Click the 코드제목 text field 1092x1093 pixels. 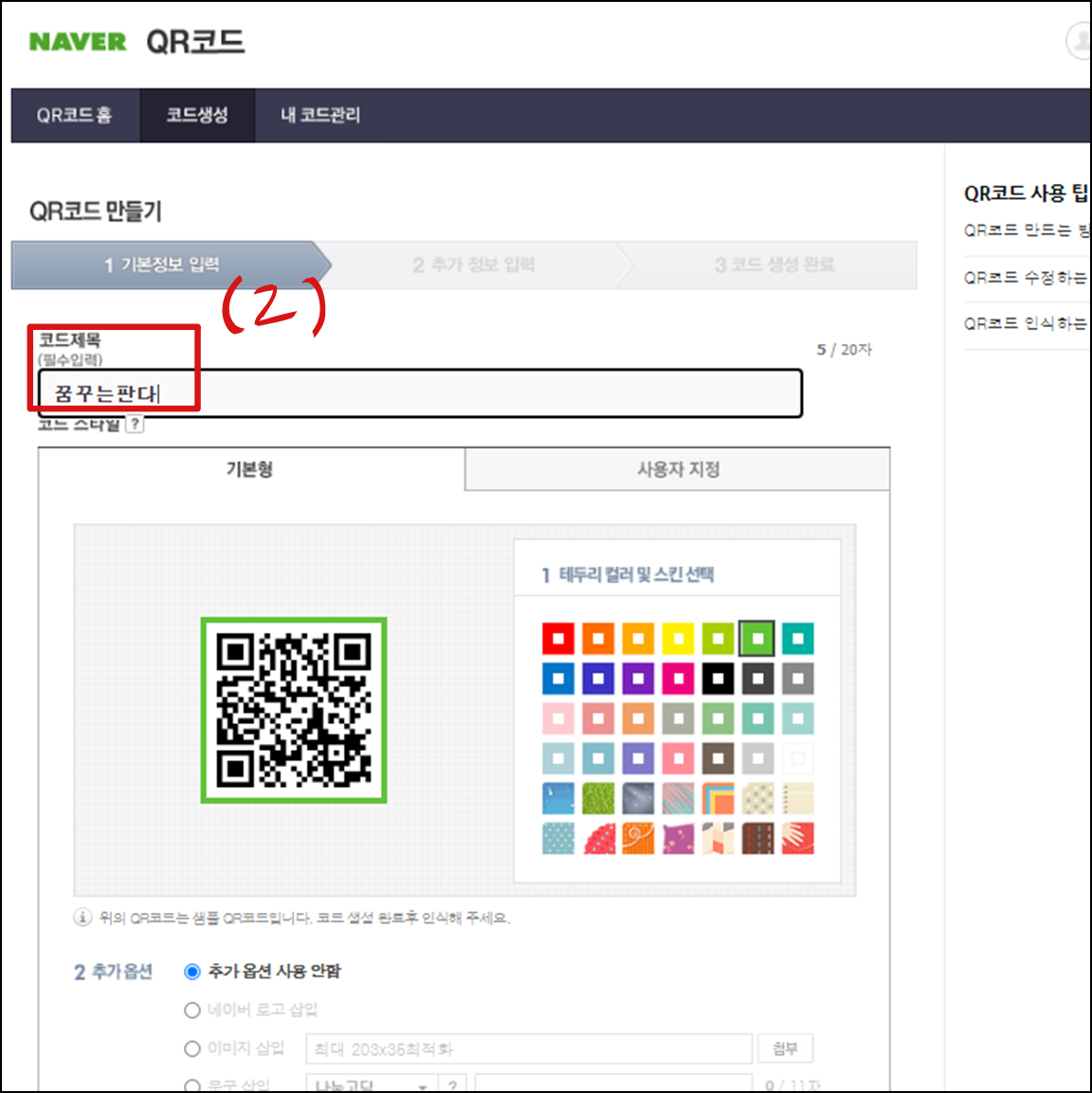(x=420, y=393)
